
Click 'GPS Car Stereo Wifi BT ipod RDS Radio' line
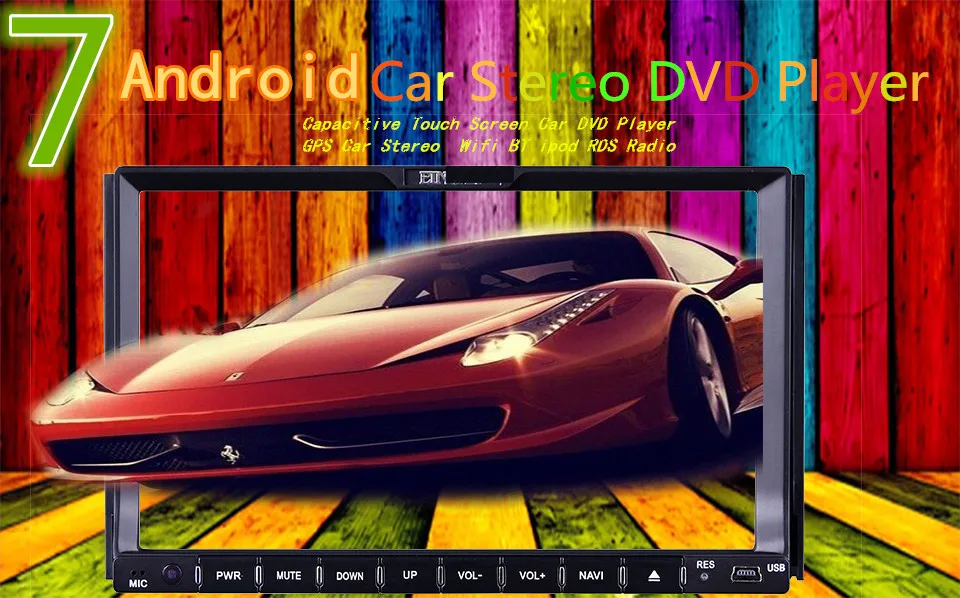[489, 146]
